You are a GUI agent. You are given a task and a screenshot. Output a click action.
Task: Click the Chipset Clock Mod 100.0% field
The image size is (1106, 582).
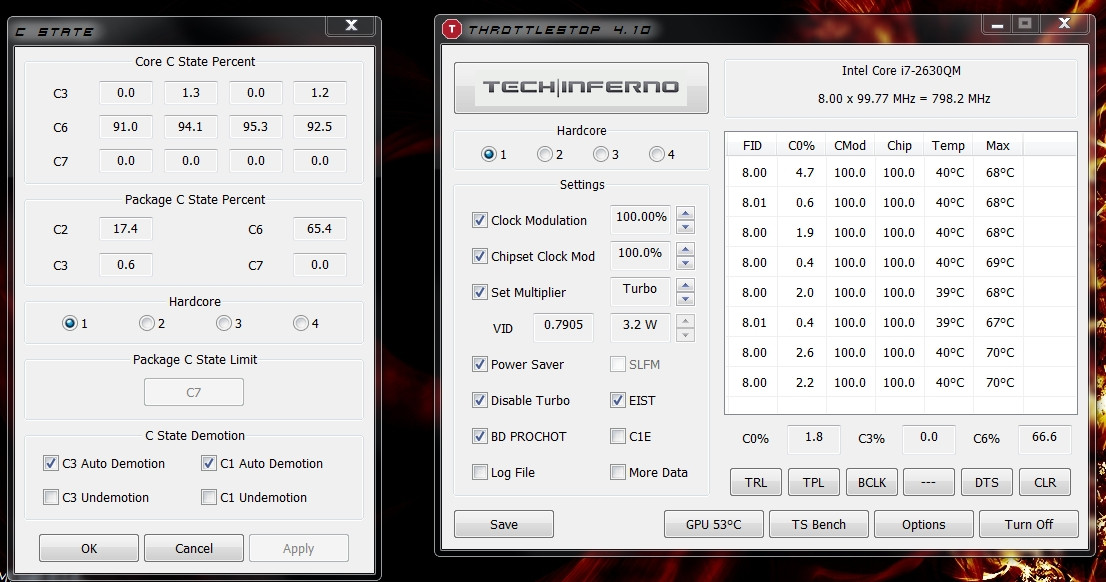point(640,255)
